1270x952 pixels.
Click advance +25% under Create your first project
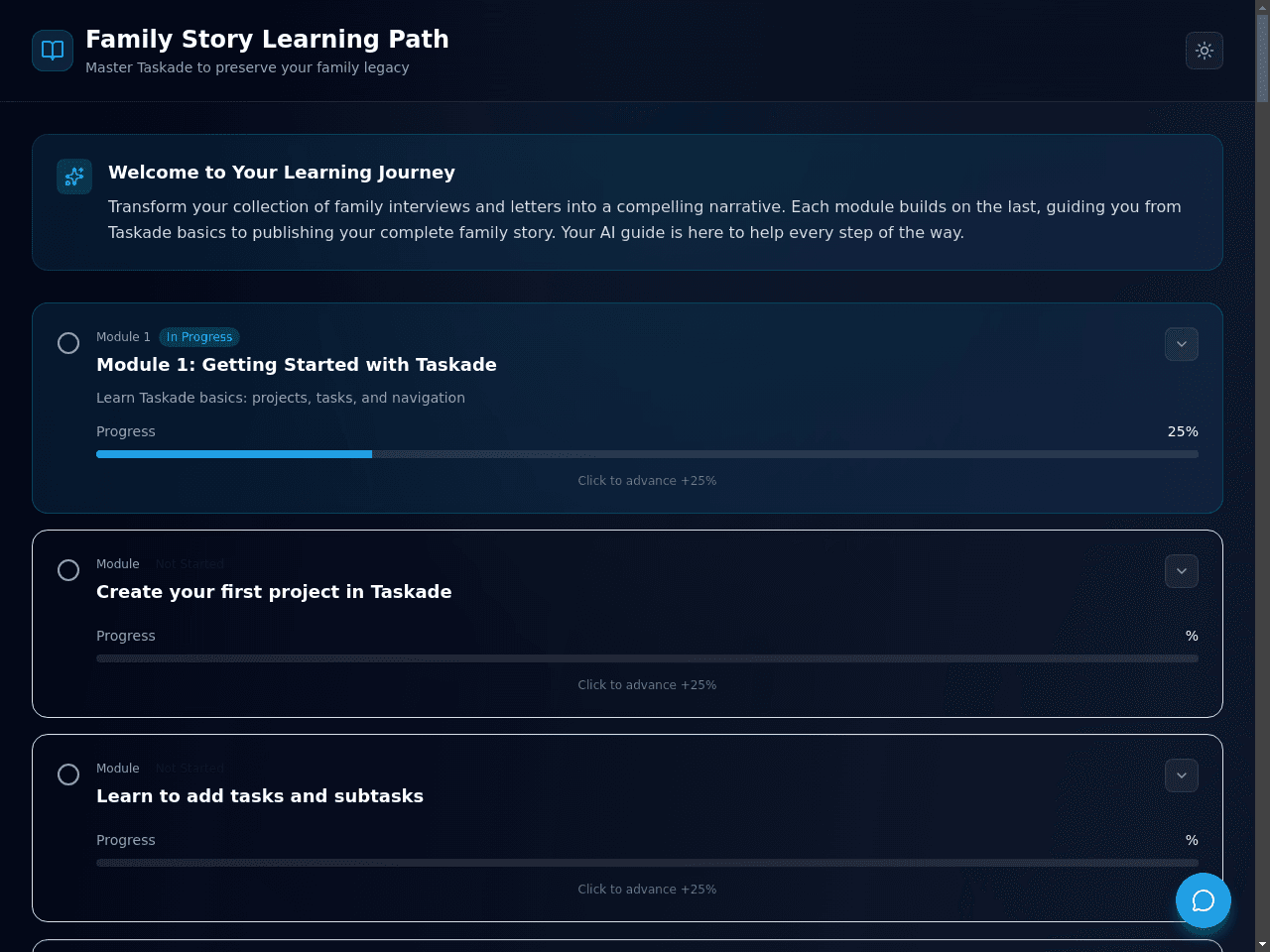(647, 685)
